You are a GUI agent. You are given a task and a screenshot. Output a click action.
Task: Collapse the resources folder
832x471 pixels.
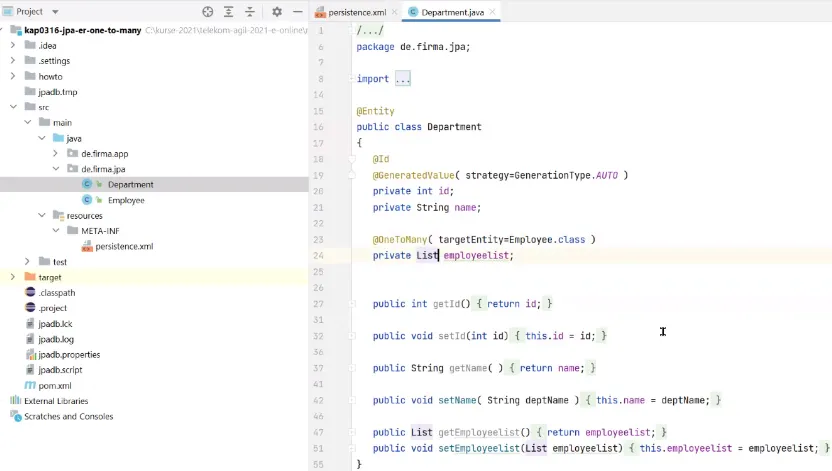pyautogui.click(x=42, y=215)
